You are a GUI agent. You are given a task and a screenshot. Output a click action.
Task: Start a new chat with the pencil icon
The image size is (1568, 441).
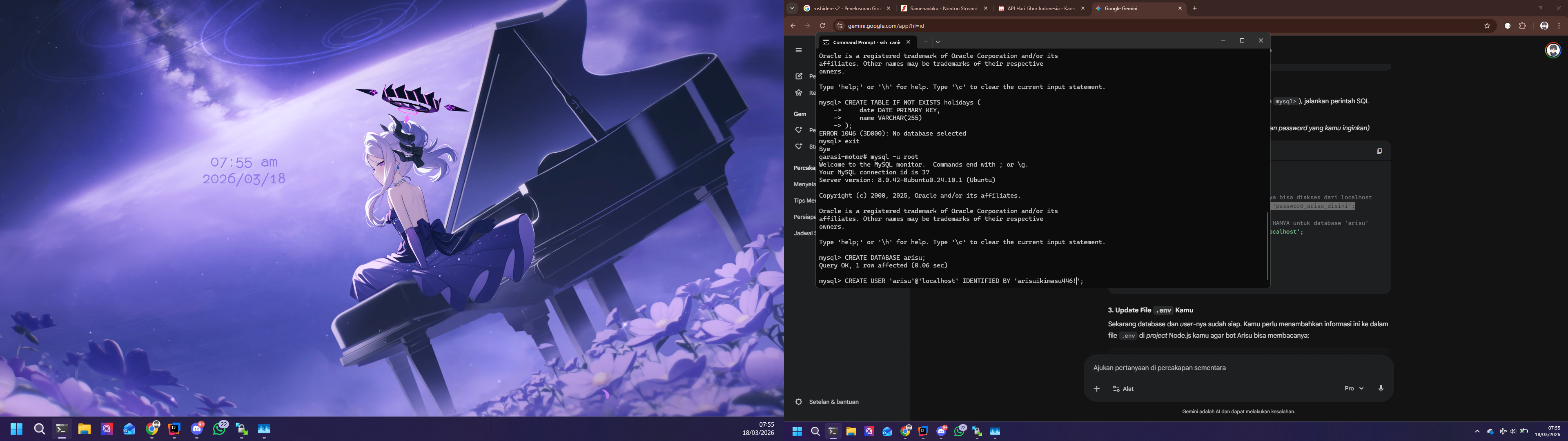799,76
